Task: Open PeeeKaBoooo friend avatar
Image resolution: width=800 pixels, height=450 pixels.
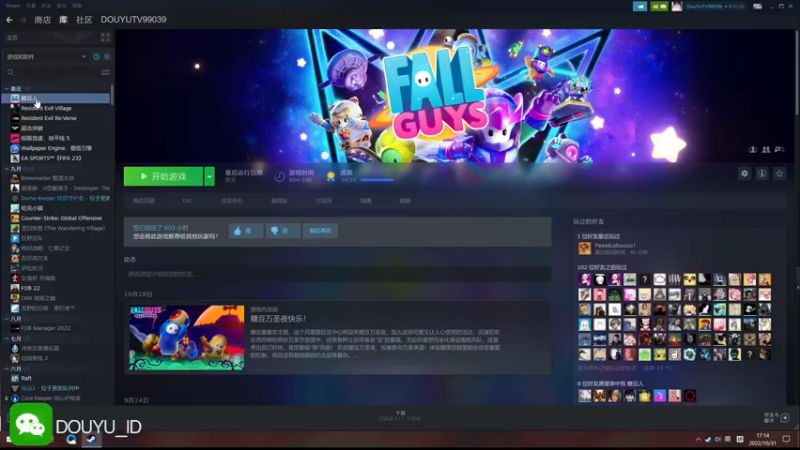Action: tap(584, 248)
